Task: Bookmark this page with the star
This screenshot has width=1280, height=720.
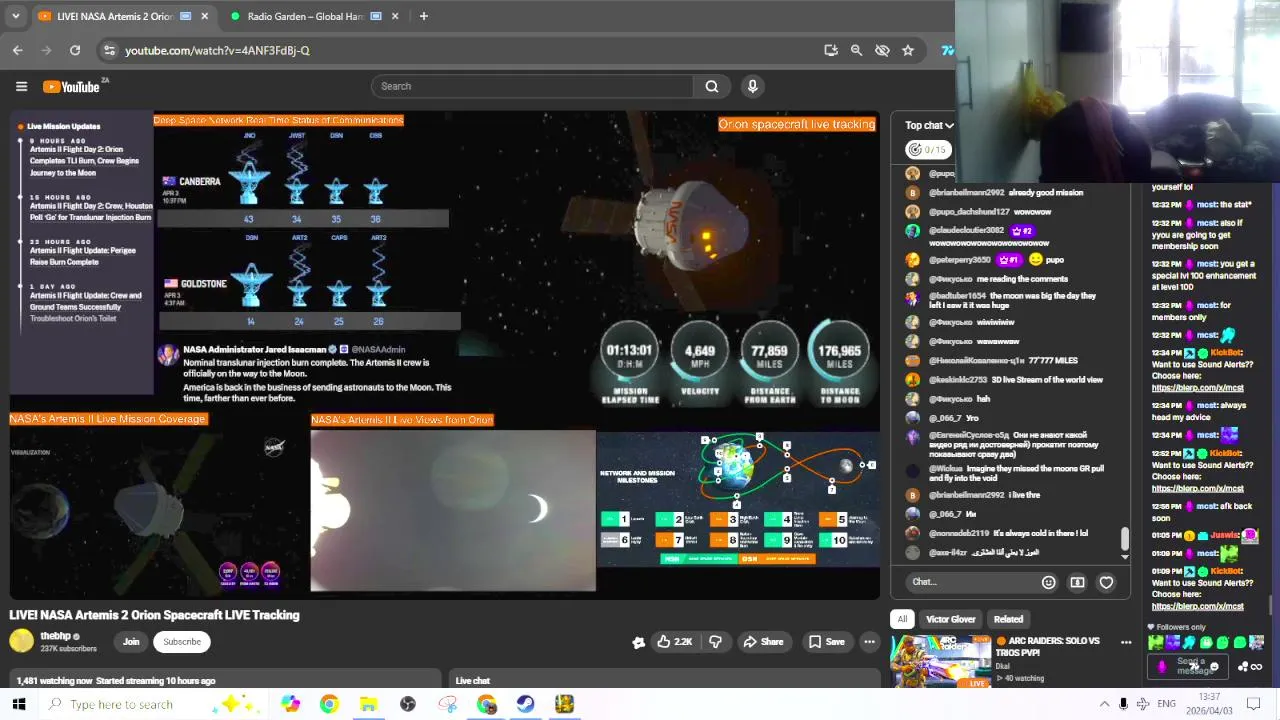Action: [x=908, y=50]
